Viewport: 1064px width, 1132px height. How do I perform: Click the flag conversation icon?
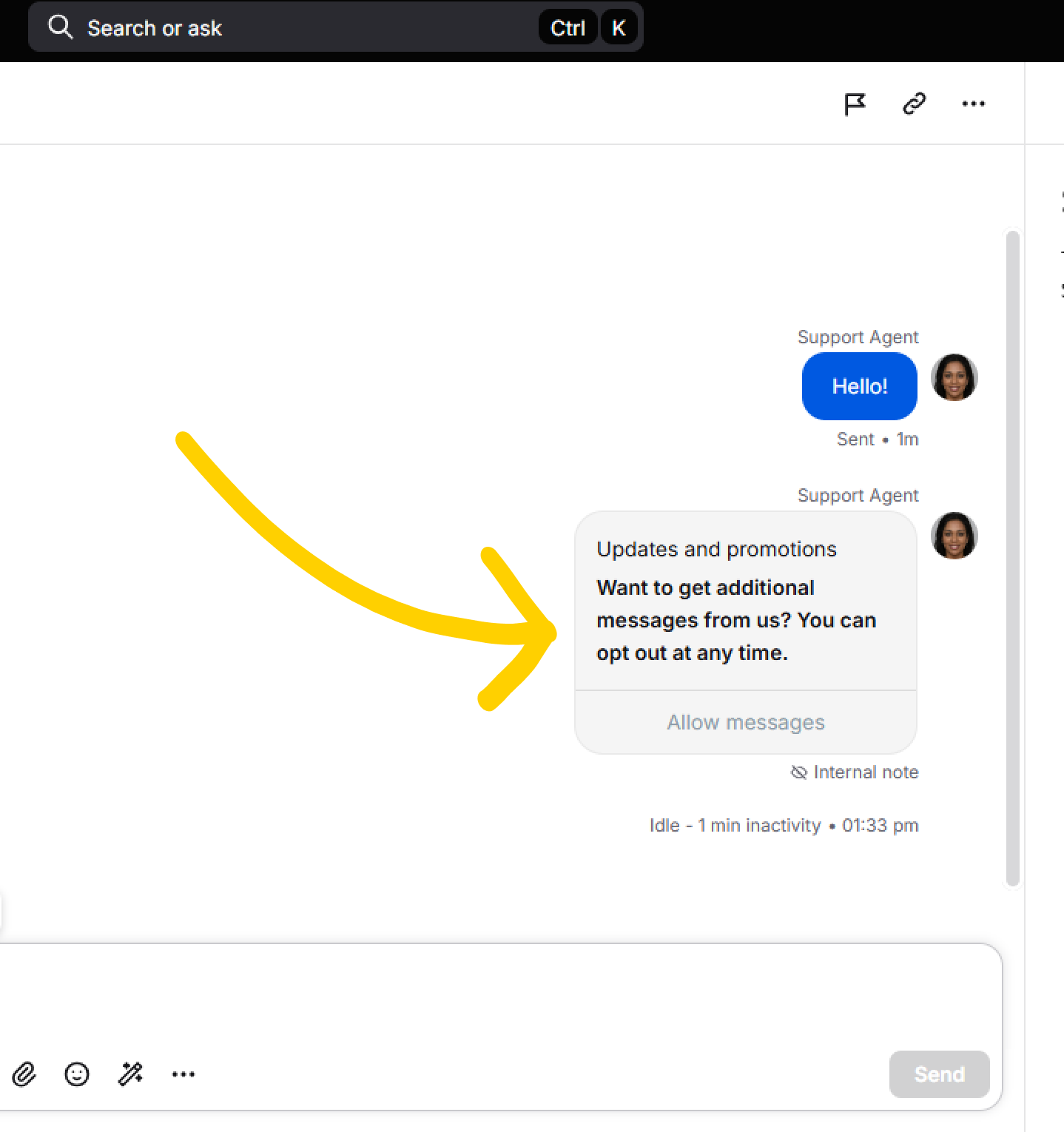tap(855, 104)
